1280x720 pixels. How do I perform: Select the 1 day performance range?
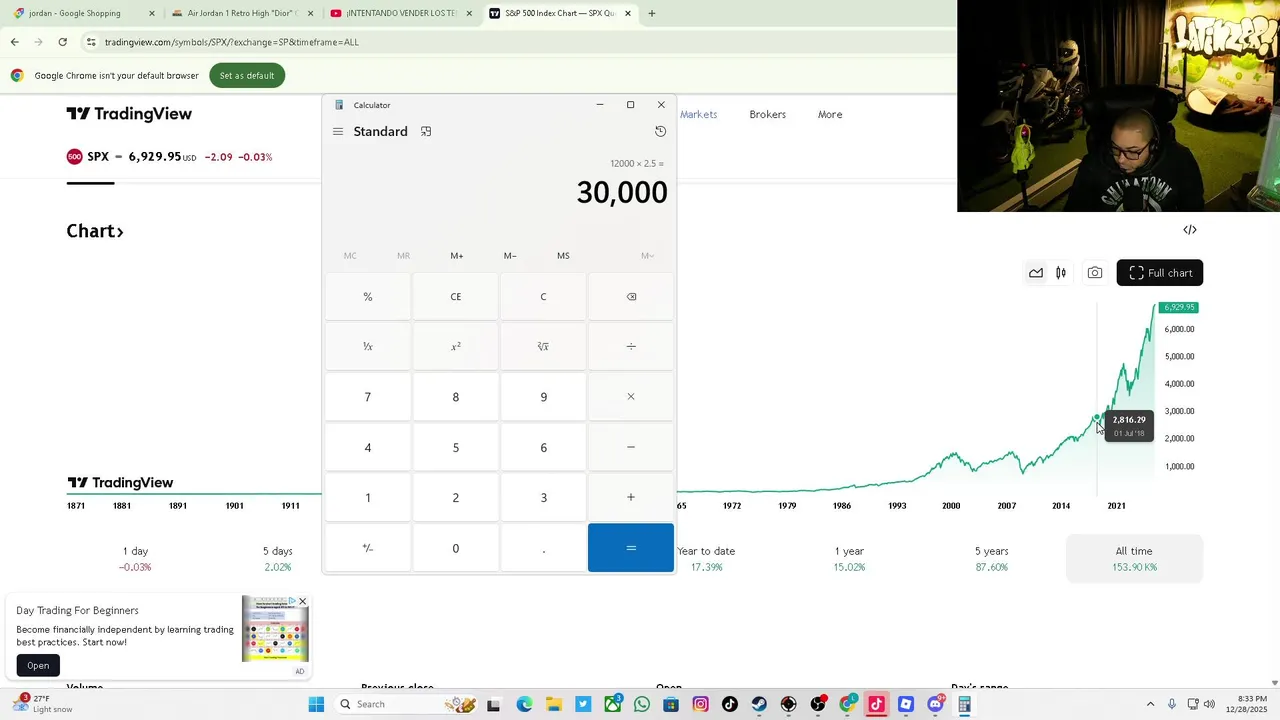(135, 558)
